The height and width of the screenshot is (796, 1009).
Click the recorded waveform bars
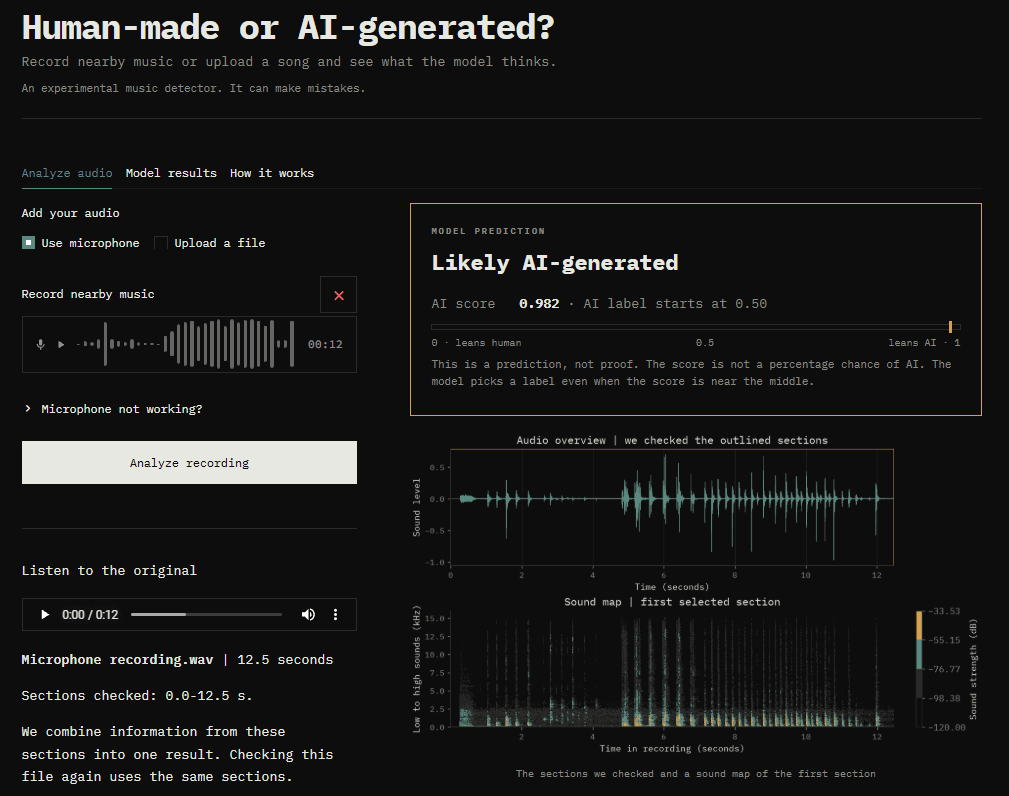pos(185,344)
